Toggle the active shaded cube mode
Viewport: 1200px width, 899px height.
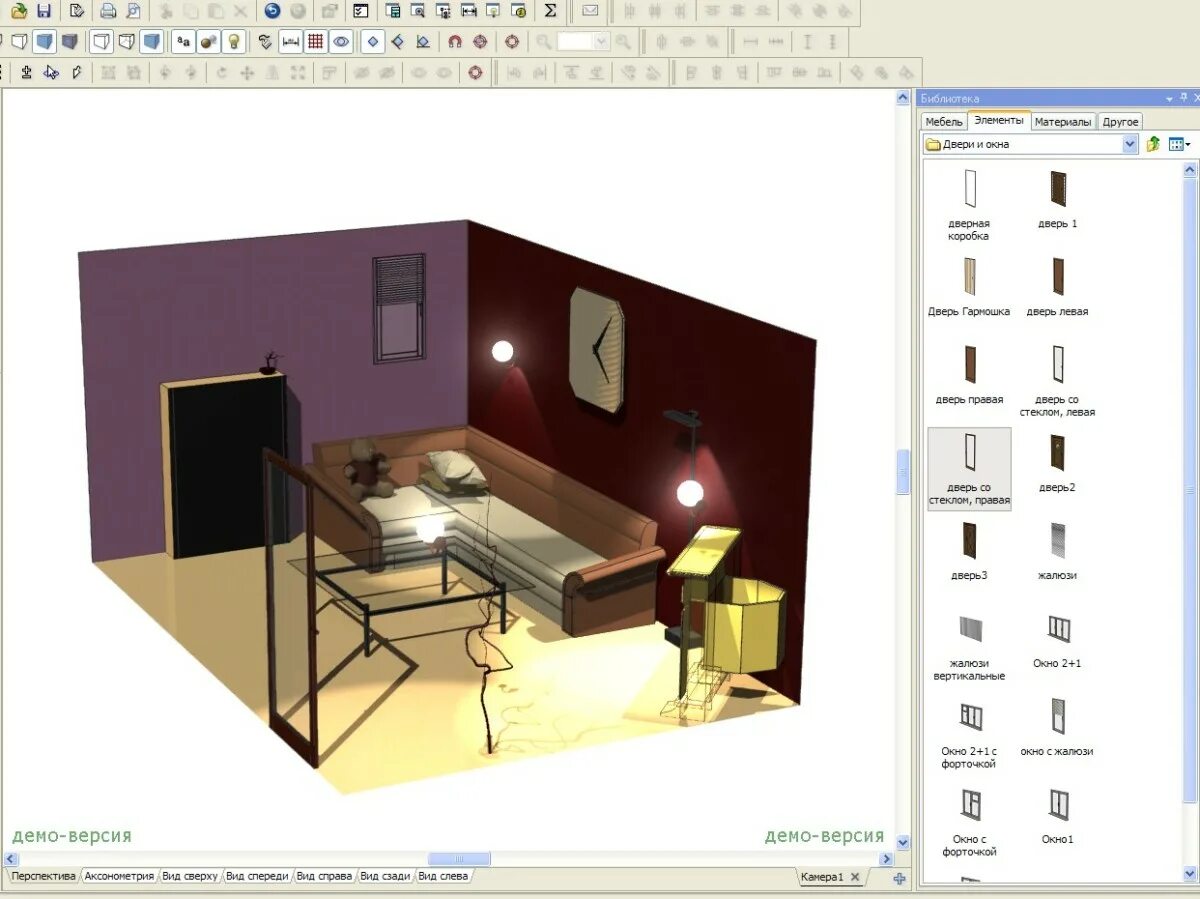(x=44, y=41)
